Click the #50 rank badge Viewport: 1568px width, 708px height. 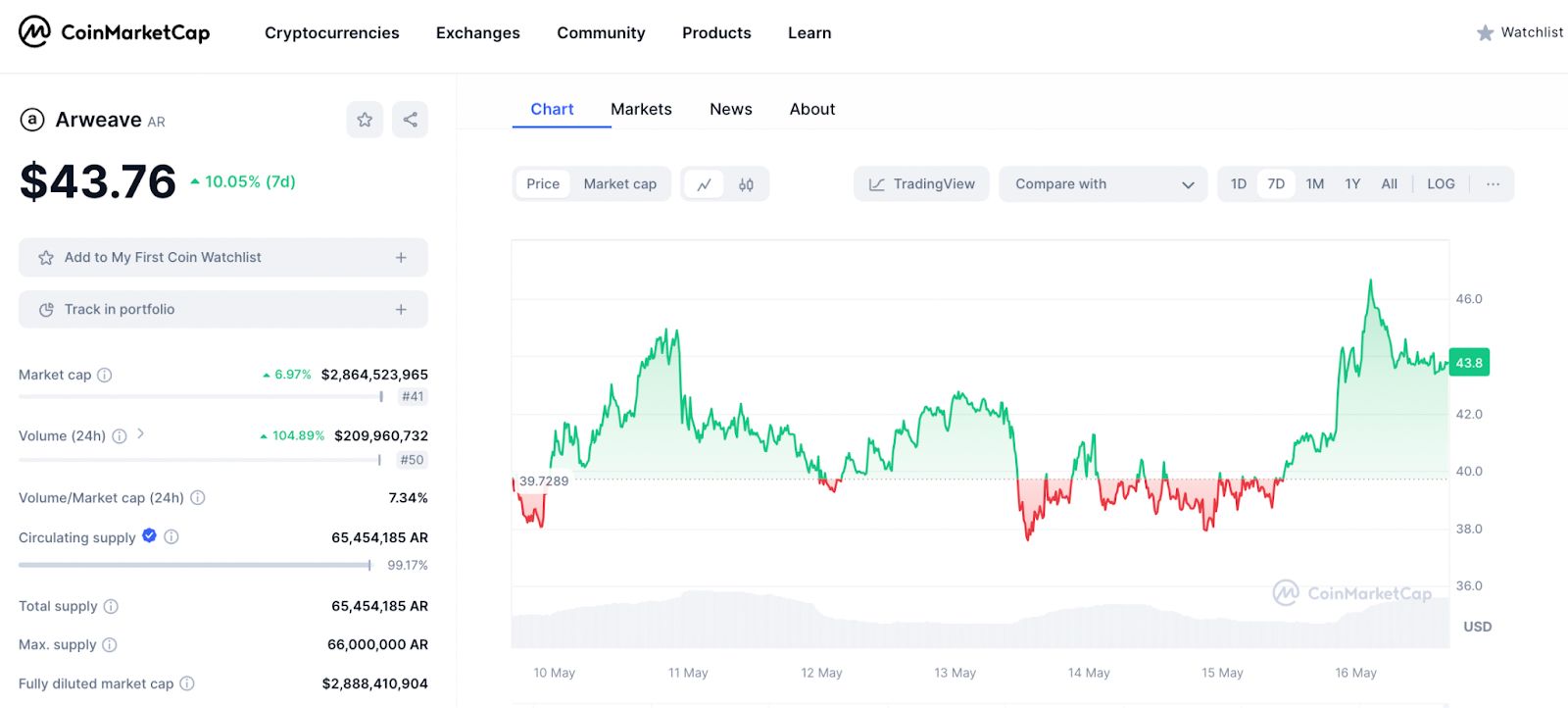(412, 460)
